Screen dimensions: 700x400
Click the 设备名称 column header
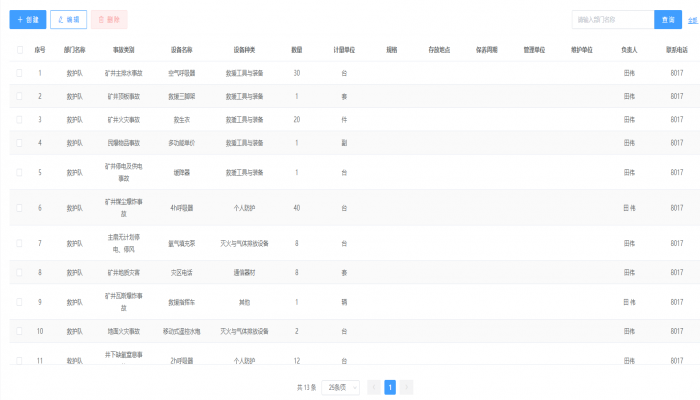point(182,49)
